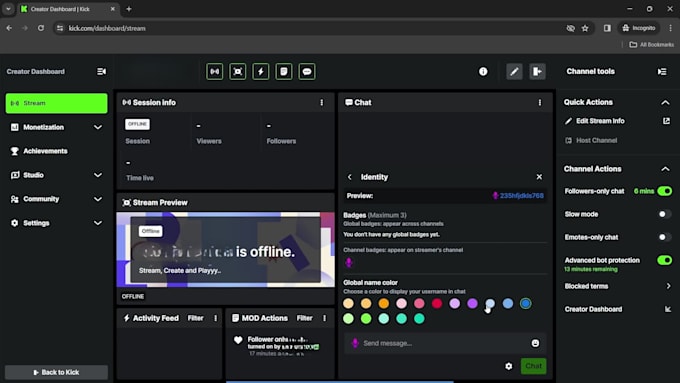Choose light green name color swatch
This screenshot has width=680, height=383.
tap(348, 319)
